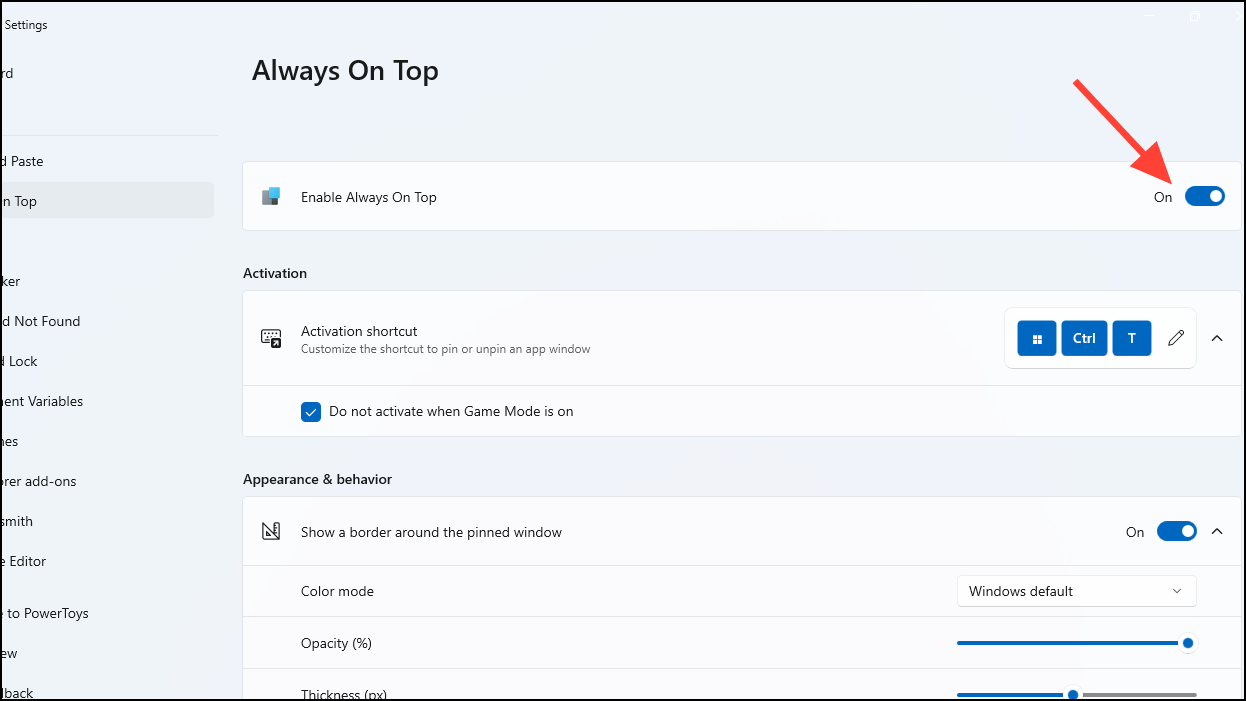This screenshot has height=701, width=1246.
Task: Select Command Not Found in the sidebar
Action: 41,321
